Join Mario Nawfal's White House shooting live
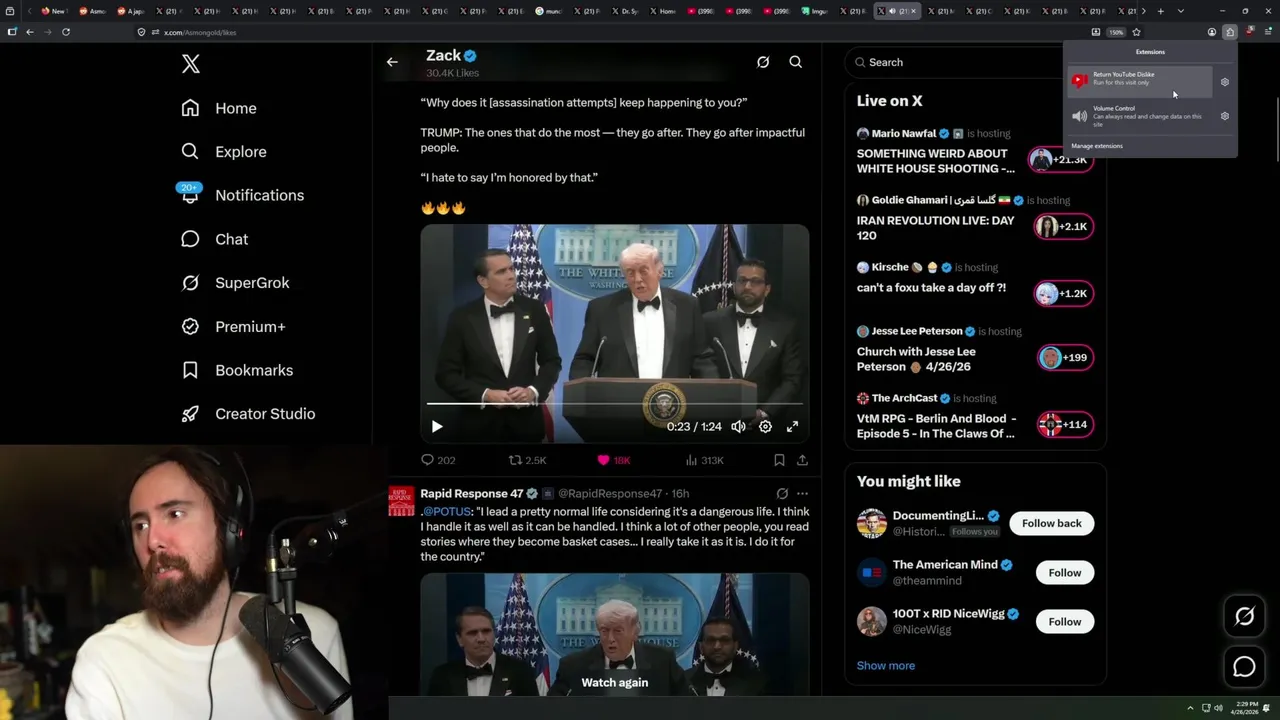Viewport: 1280px width, 720px height. [935, 161]
